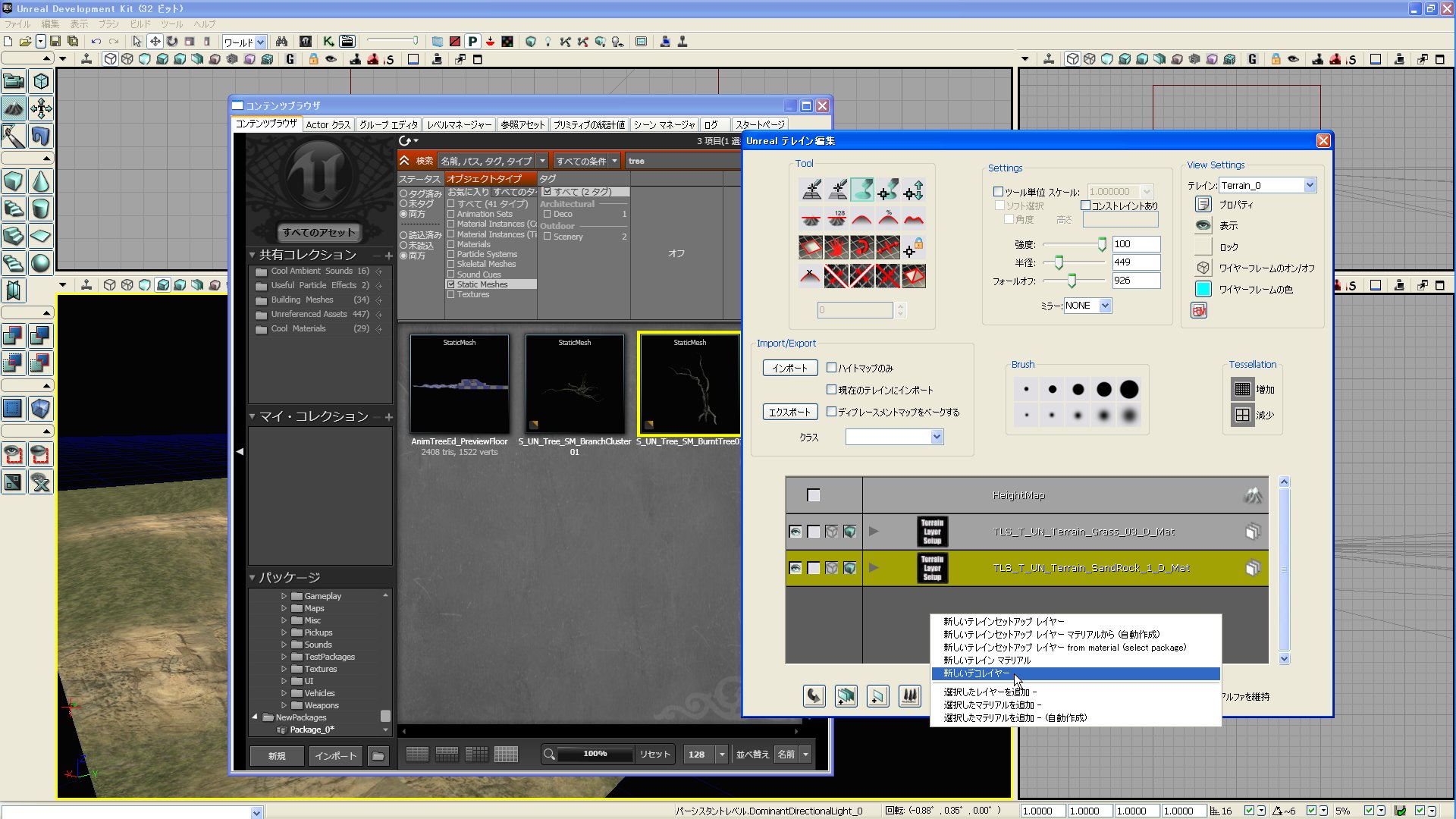This screenshot has width=1456, height=819.
Task: Choose 新しいテレイン マテリアル from the context menu
Action: [x=986, y=660]
